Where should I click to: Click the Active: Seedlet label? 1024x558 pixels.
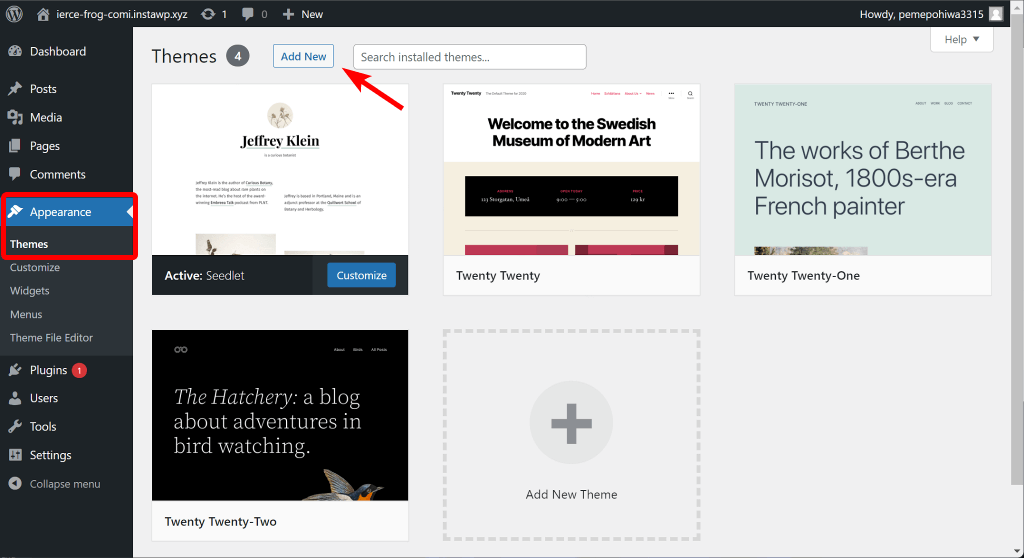click(204, 276)
